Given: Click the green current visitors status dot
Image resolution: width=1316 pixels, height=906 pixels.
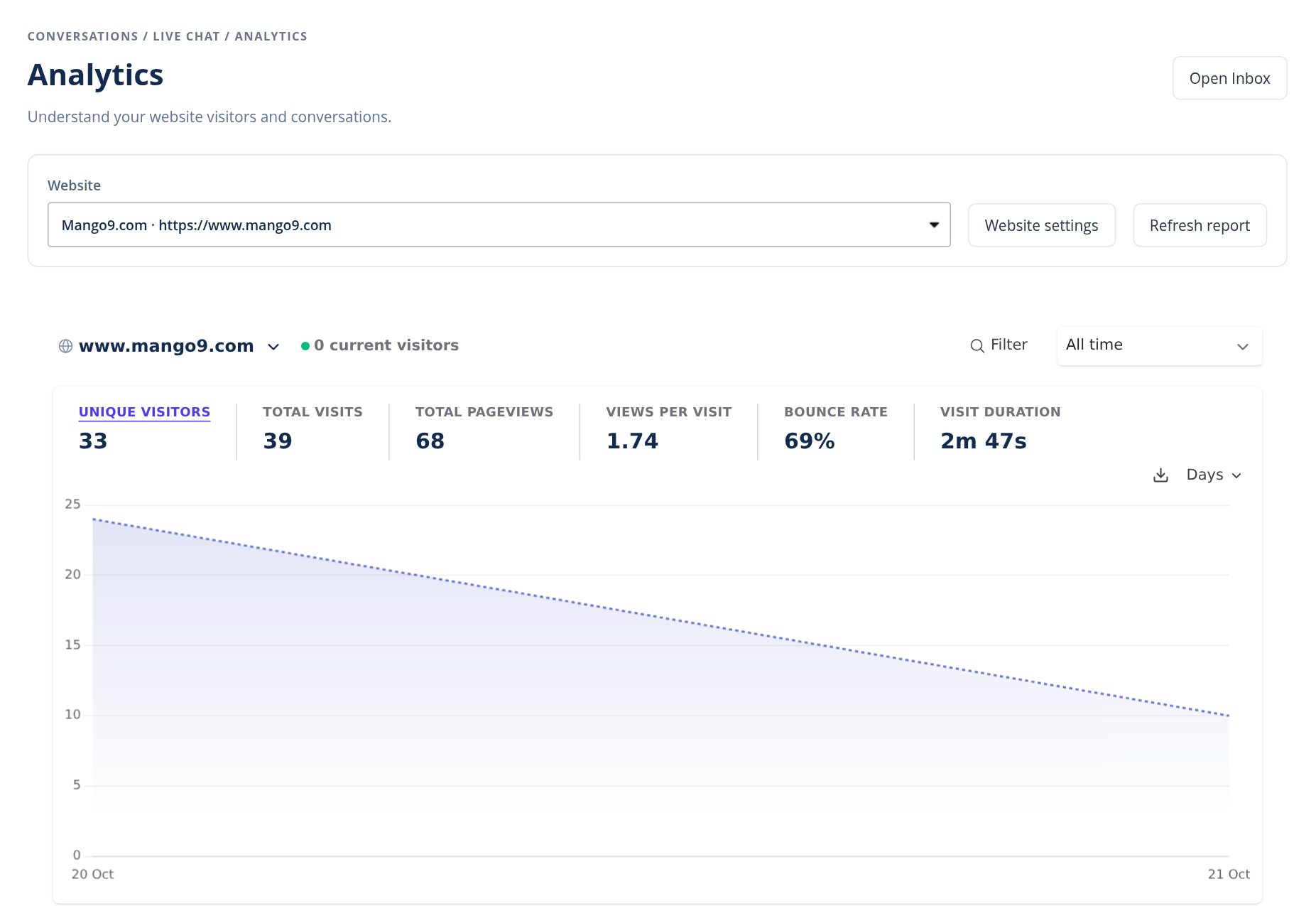Looking at the screenshot, I should point(305,346).
